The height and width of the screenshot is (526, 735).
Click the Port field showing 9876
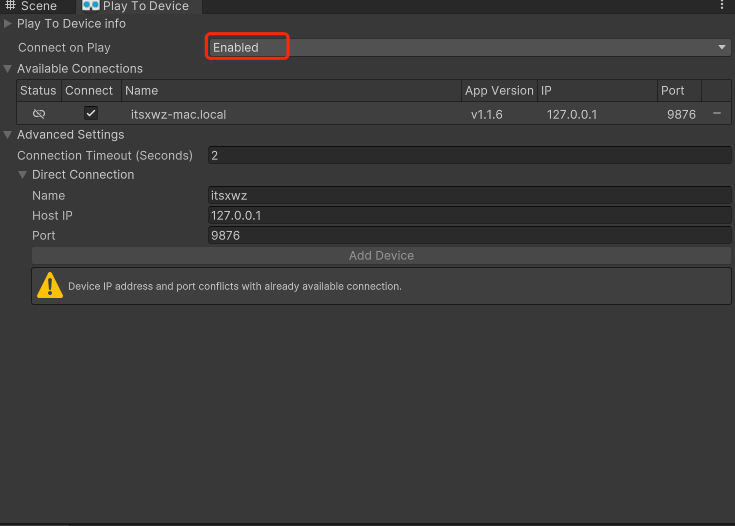coord(468,236)
